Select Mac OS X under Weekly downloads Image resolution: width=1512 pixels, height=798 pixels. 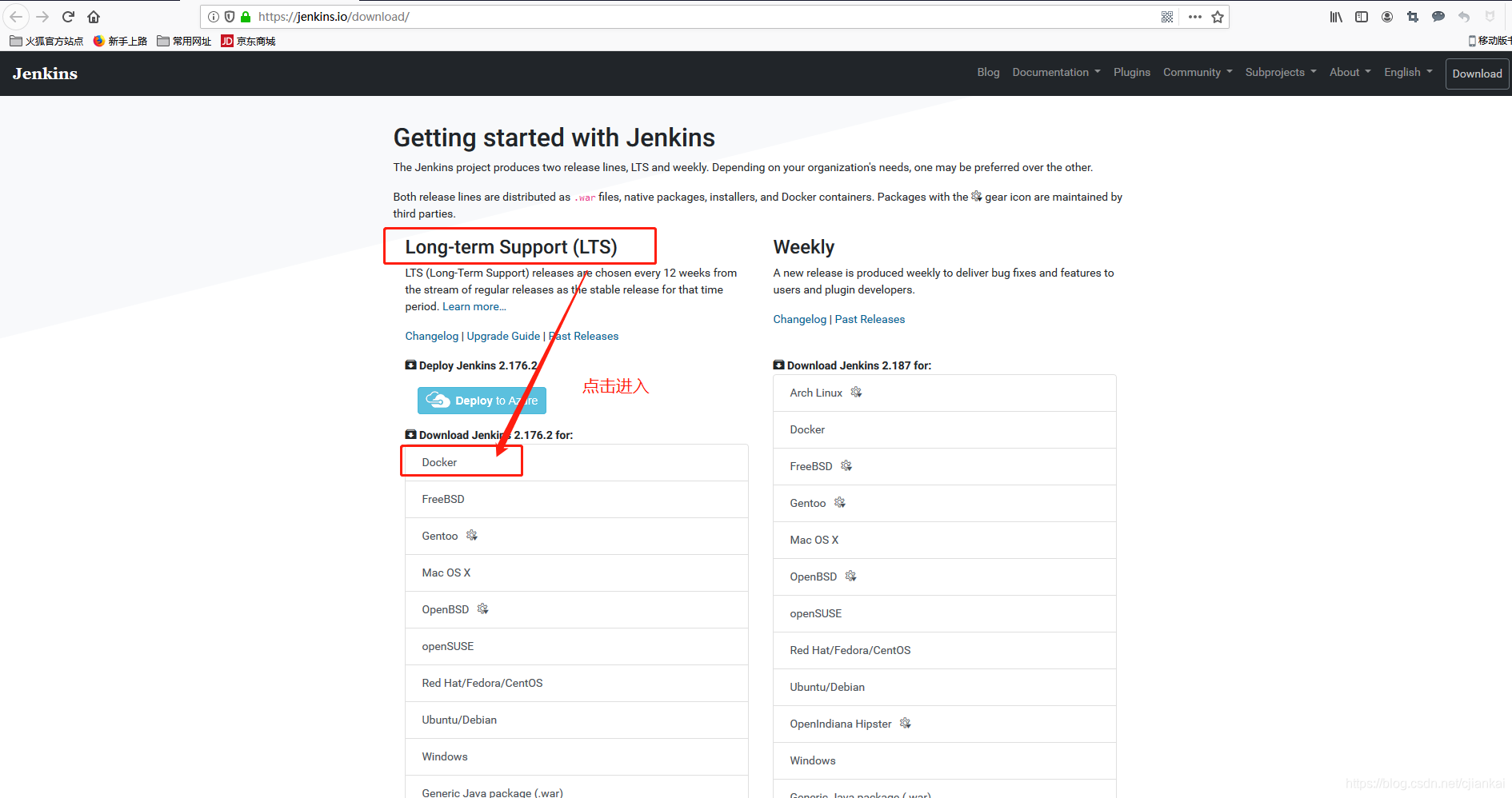(x=945, y=540)
